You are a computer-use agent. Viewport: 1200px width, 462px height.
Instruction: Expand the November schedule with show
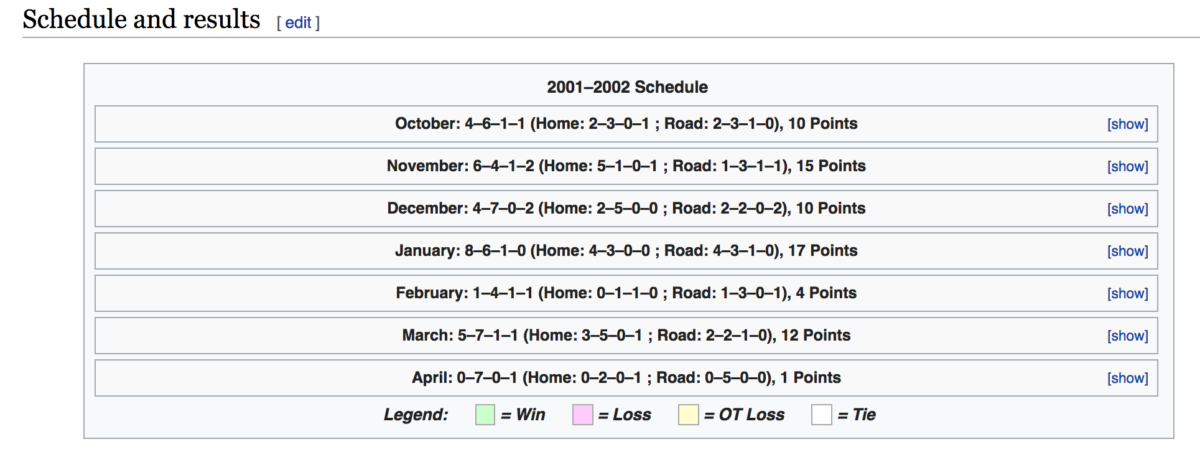click(x=1127, y=167)
